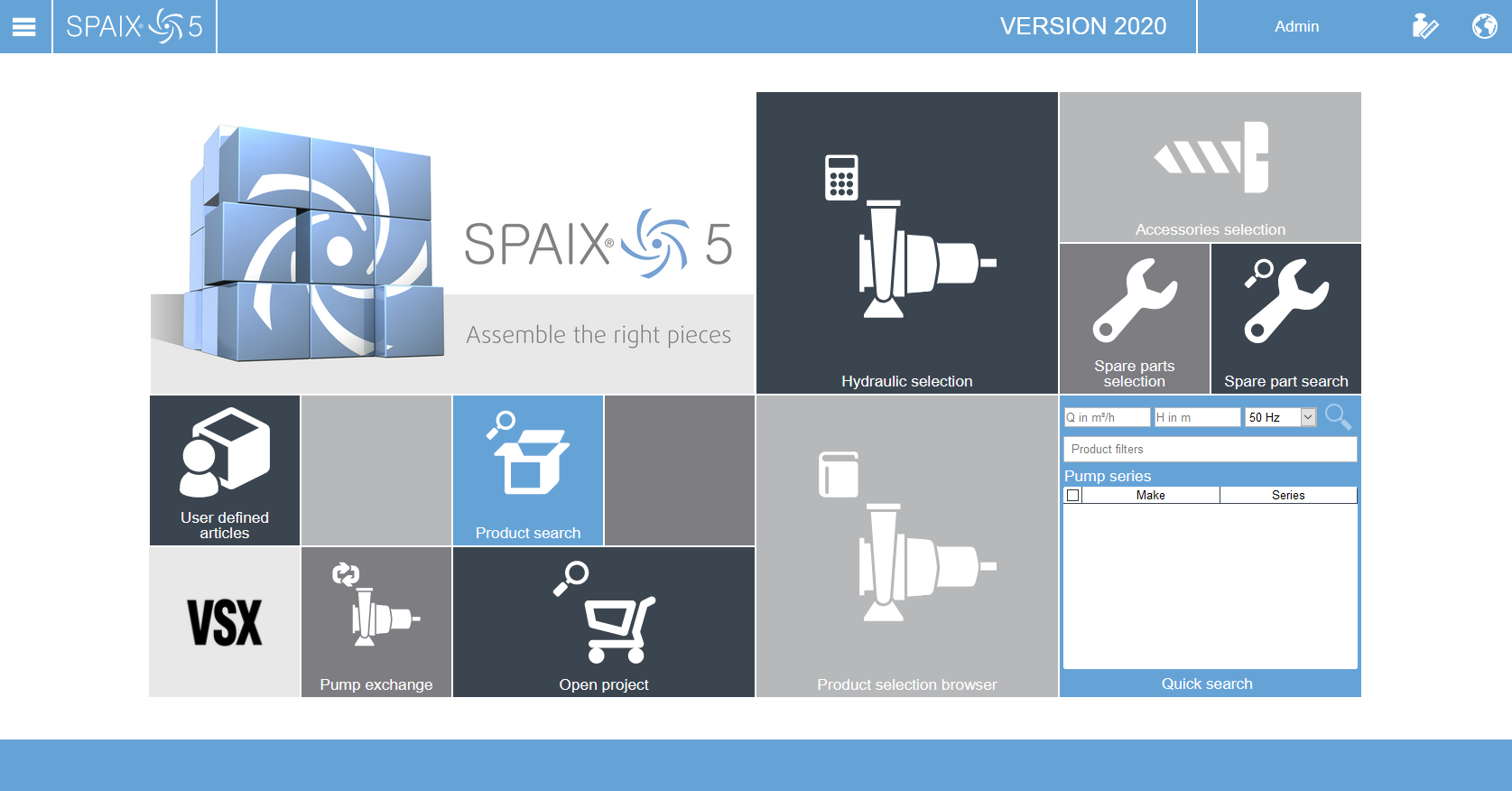Screen dimensions: 1512x791
Task: Click the VERSION 2020 header text
Action: pyautogui.click(x=1083, y=26)
